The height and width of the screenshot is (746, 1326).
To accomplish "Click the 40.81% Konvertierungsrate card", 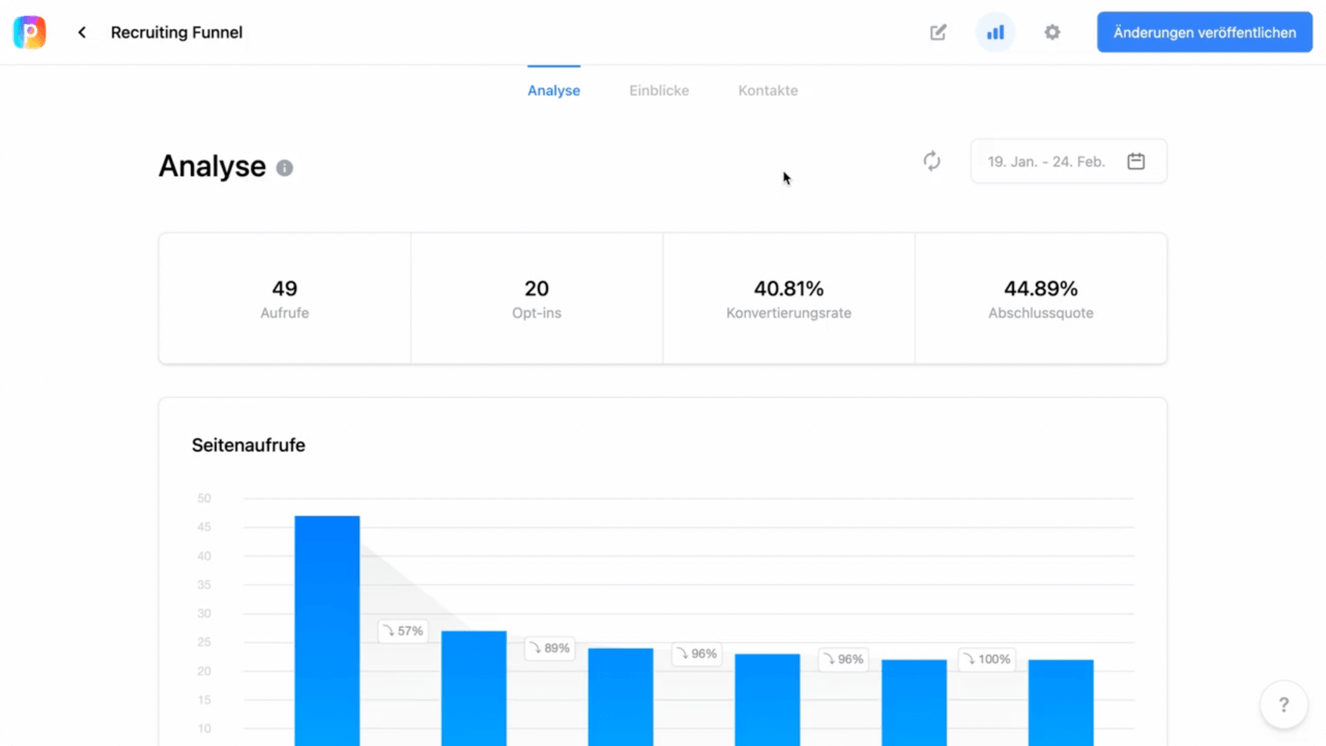I will coord(789,298).
